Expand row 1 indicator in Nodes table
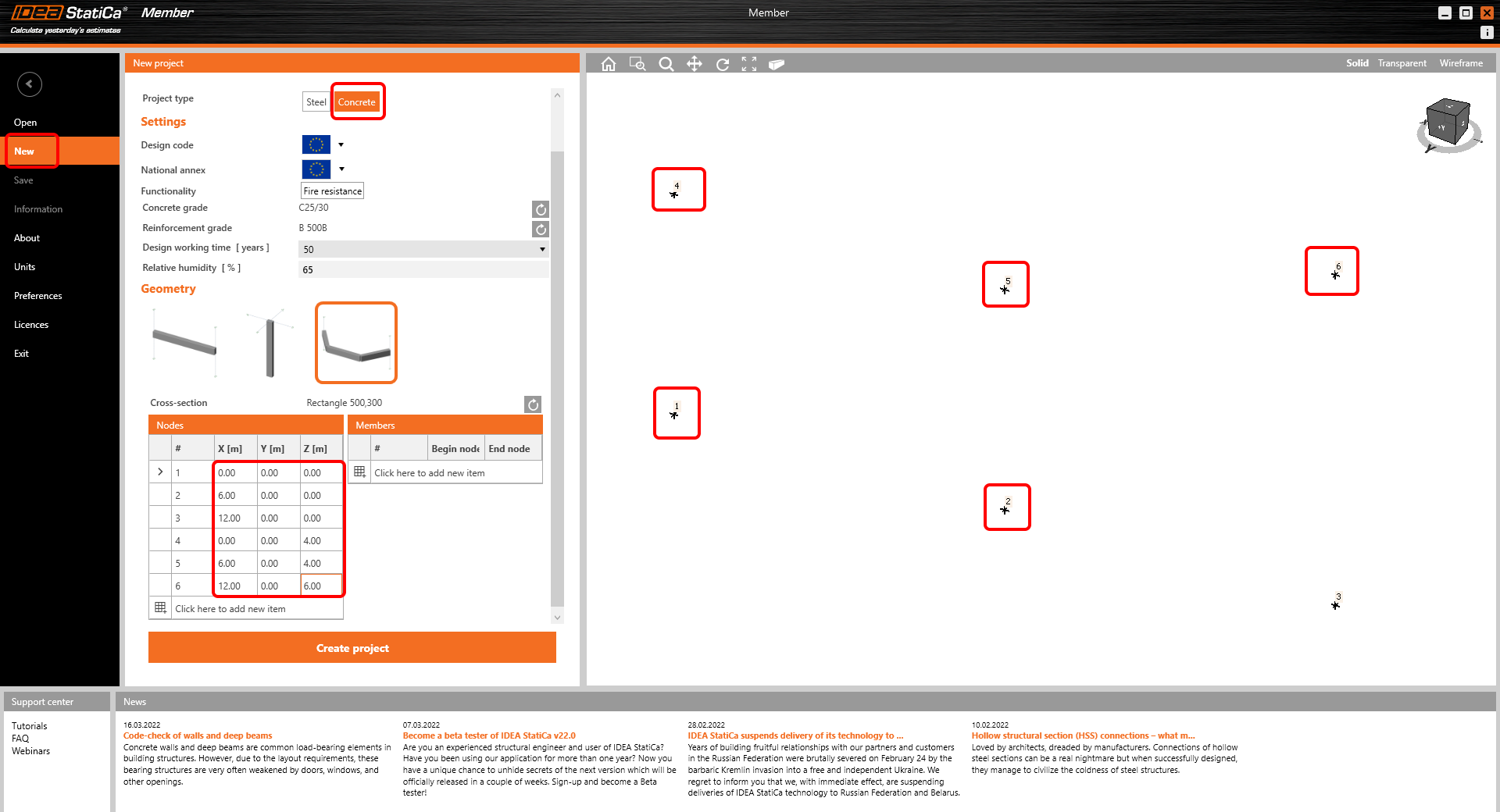The height and width of the screenshot is (812, 1500). point(160,472)
